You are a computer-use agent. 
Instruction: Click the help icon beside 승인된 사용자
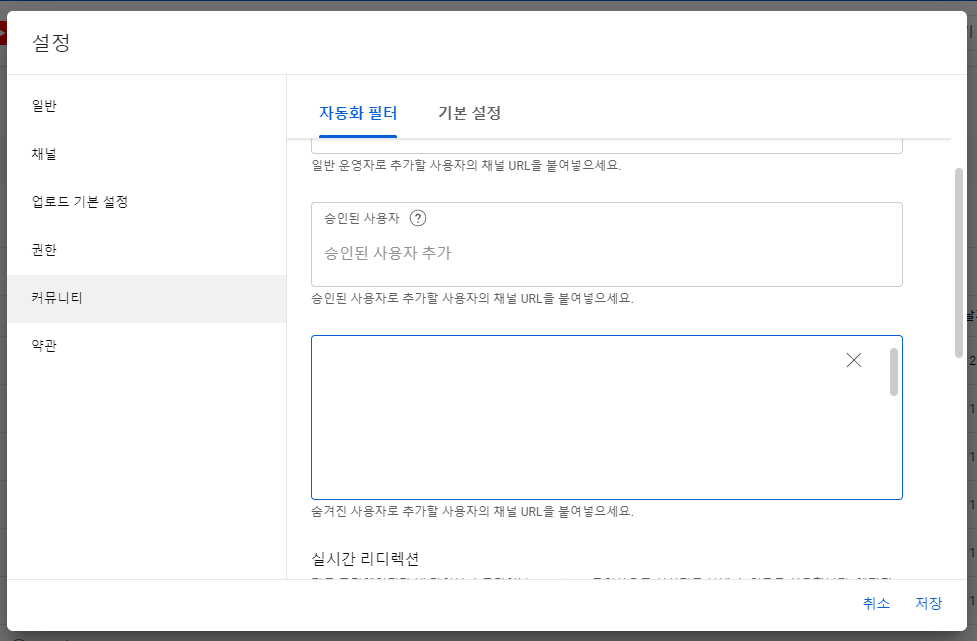(x=418, y=219)
